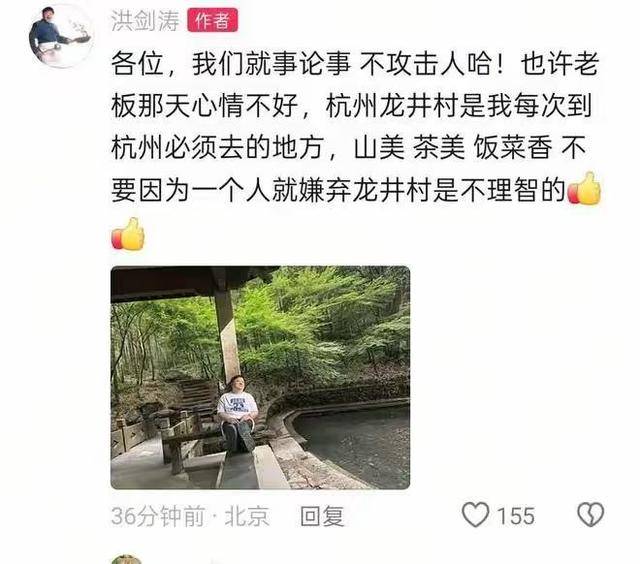
Task: Open the attached pavilion photo
Action: 260,377
